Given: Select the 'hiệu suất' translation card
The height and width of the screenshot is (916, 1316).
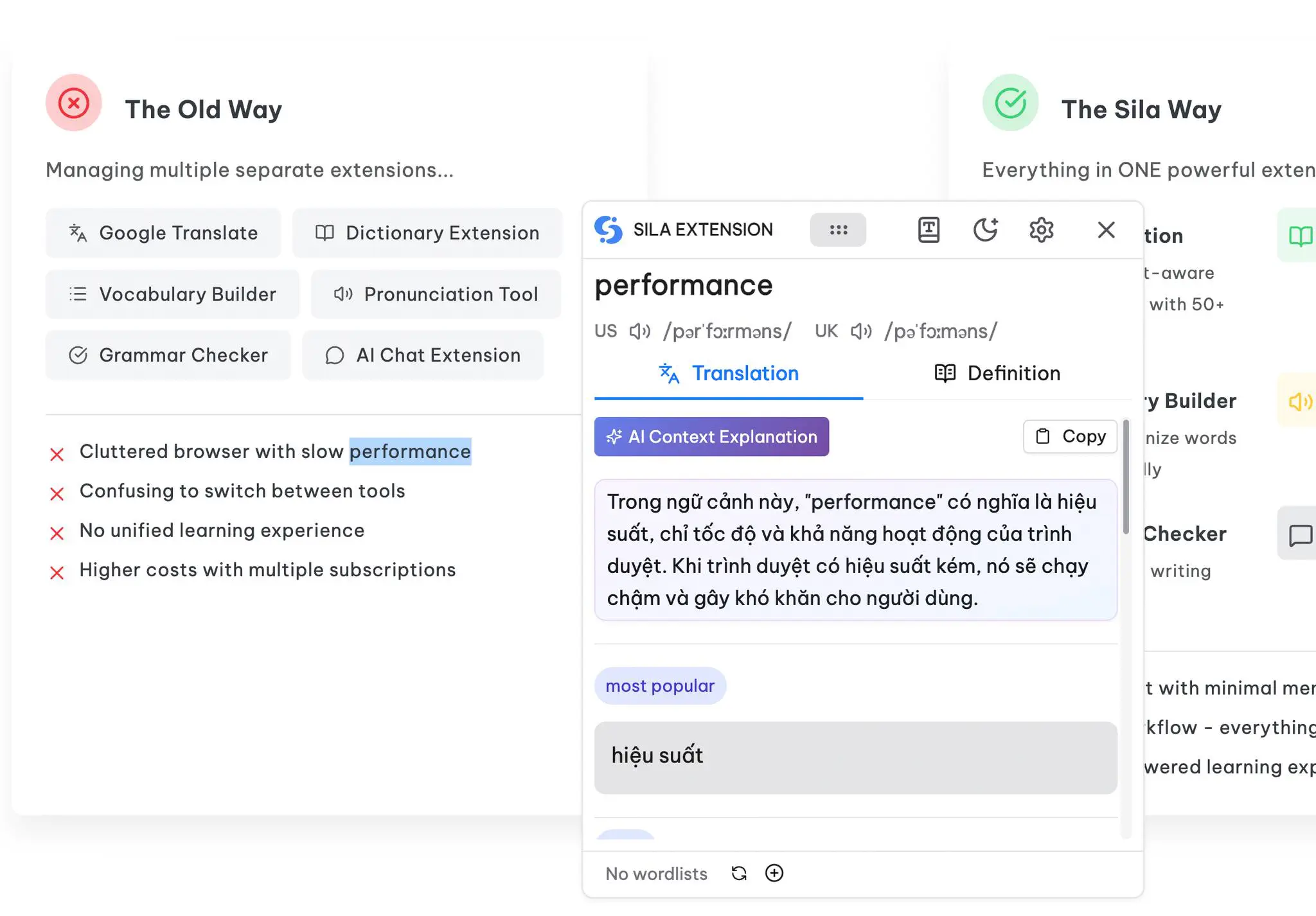Looking at the screenshot, I should coord(857,757).
